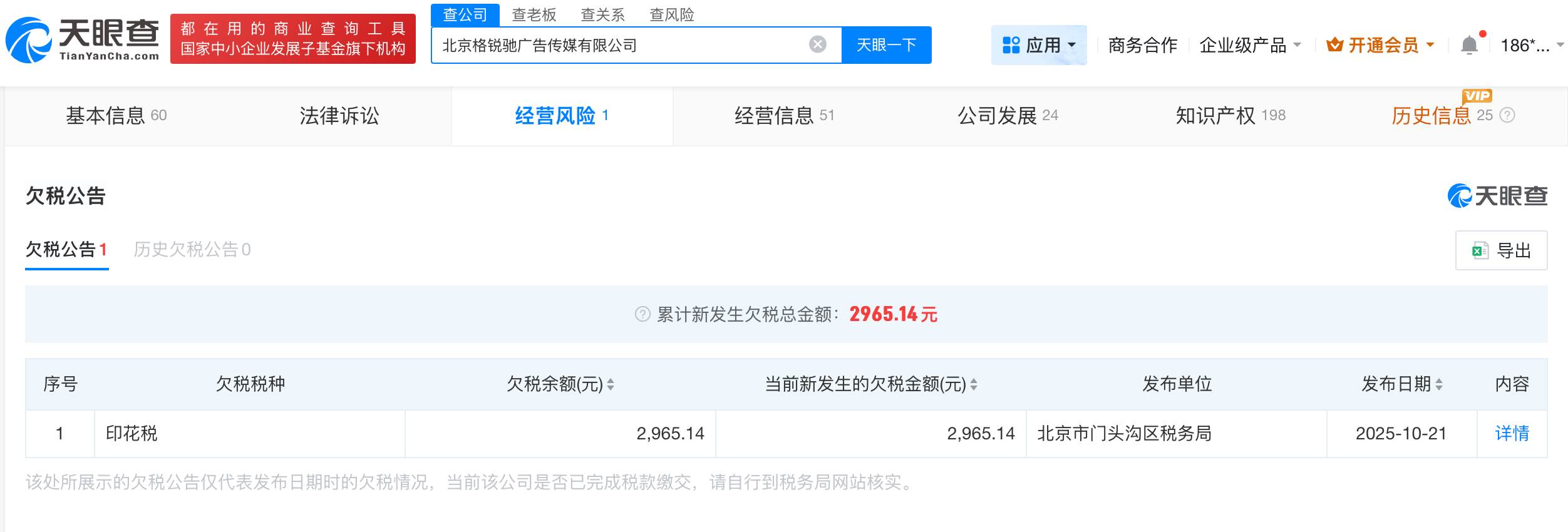Export the table via 导出 button
The height and width of the screenshot is (532, 1568).
click(1501, 250)
